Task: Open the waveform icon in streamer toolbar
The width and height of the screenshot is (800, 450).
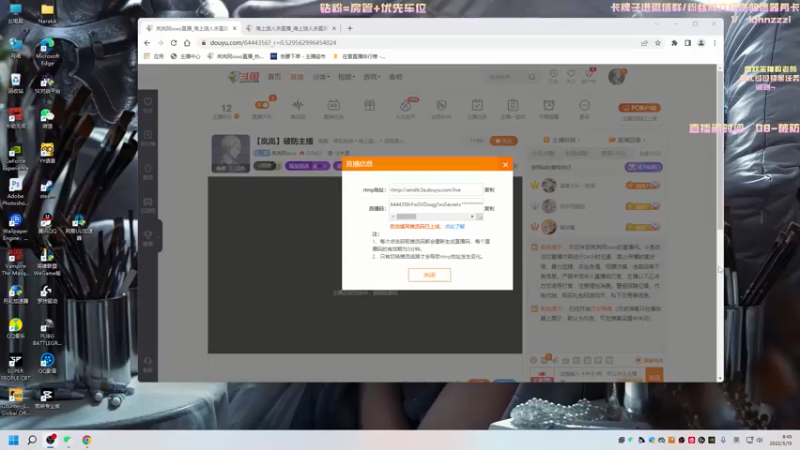Action: tap(298, 106)
